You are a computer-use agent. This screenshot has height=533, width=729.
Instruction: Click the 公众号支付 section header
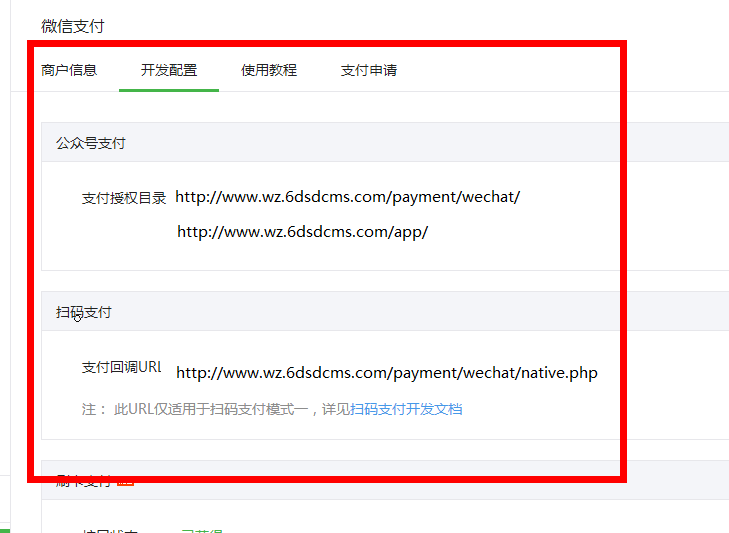pyautogui.click(x=91, y=143)
